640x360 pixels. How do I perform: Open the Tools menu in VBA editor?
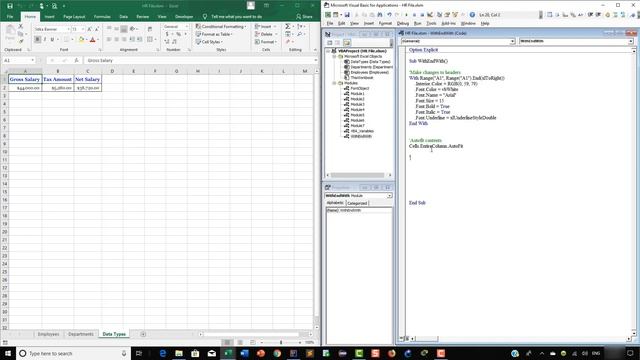click(431, 24)
